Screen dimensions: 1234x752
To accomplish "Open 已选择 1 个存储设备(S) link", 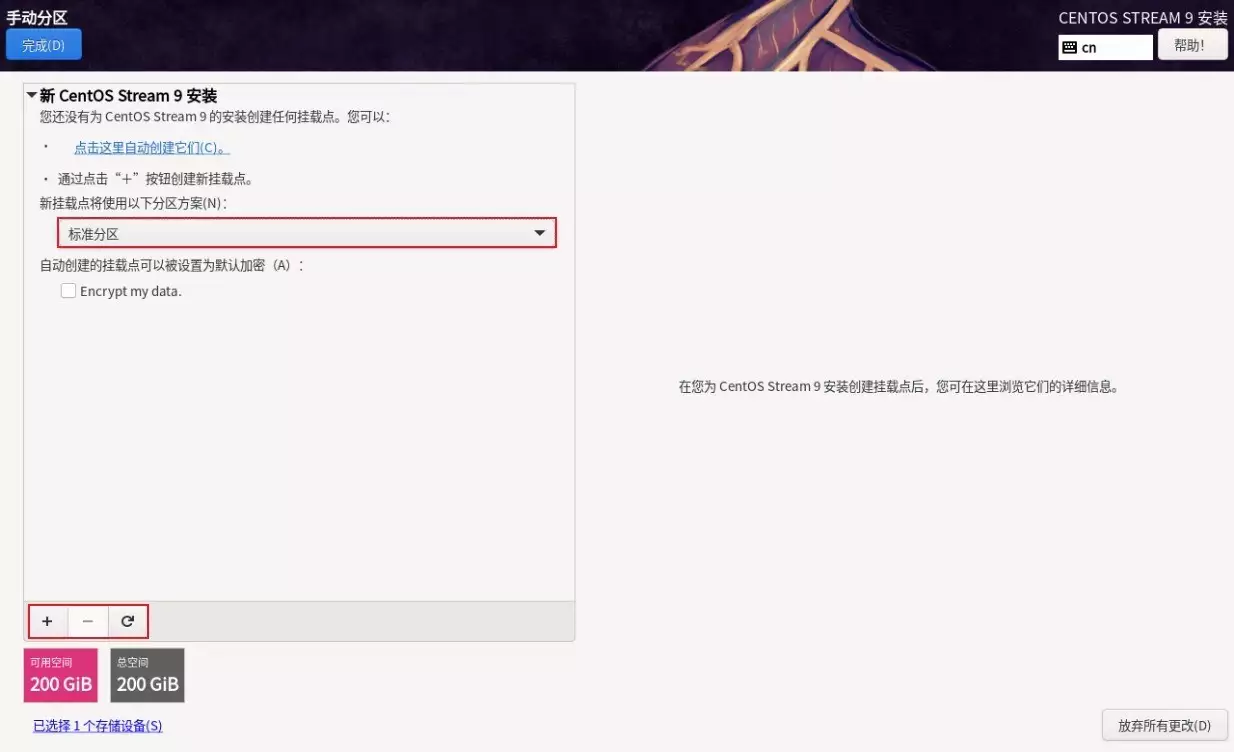I will coord(98,726).
